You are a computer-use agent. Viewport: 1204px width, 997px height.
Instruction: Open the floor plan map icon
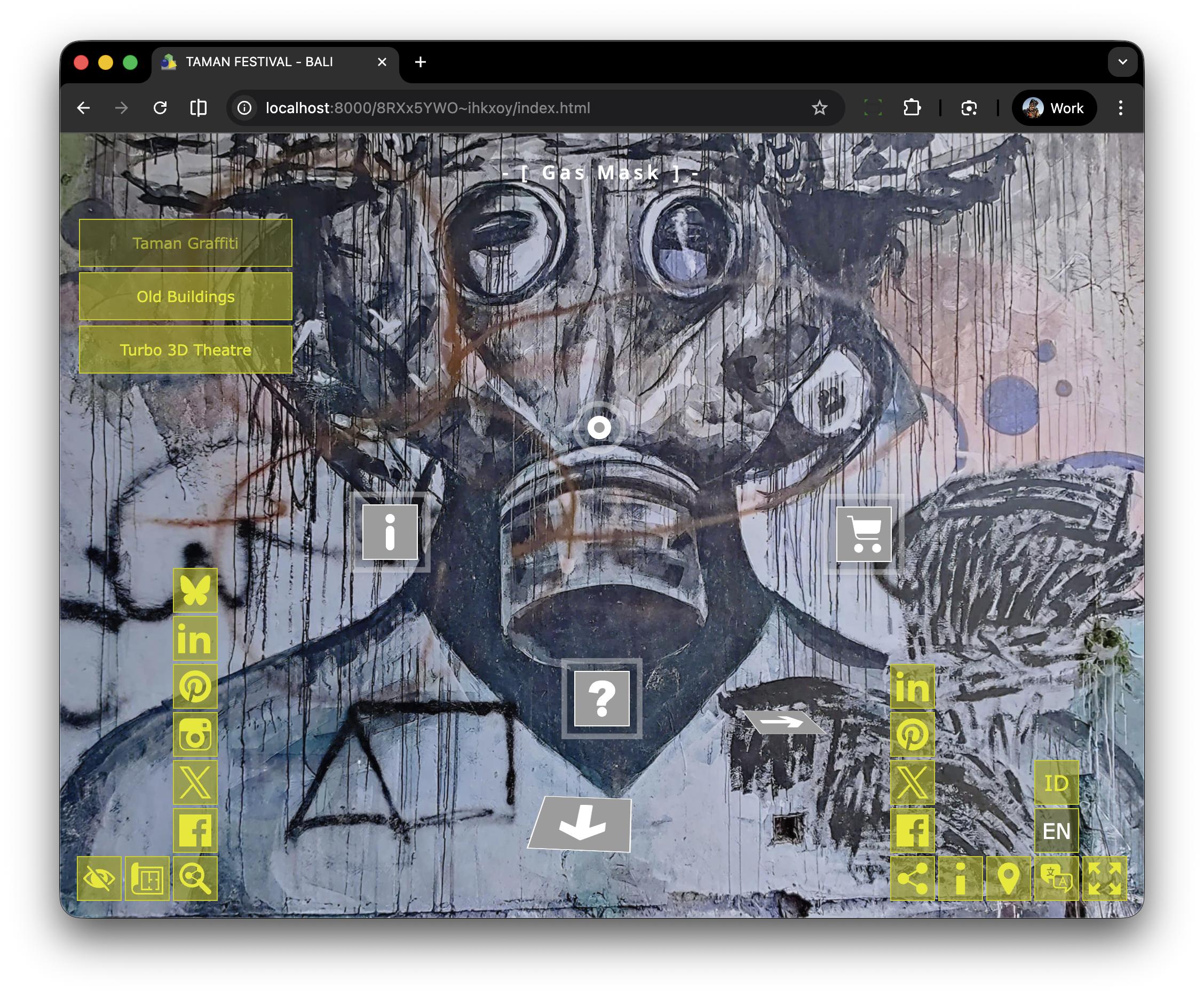(147, 879)
